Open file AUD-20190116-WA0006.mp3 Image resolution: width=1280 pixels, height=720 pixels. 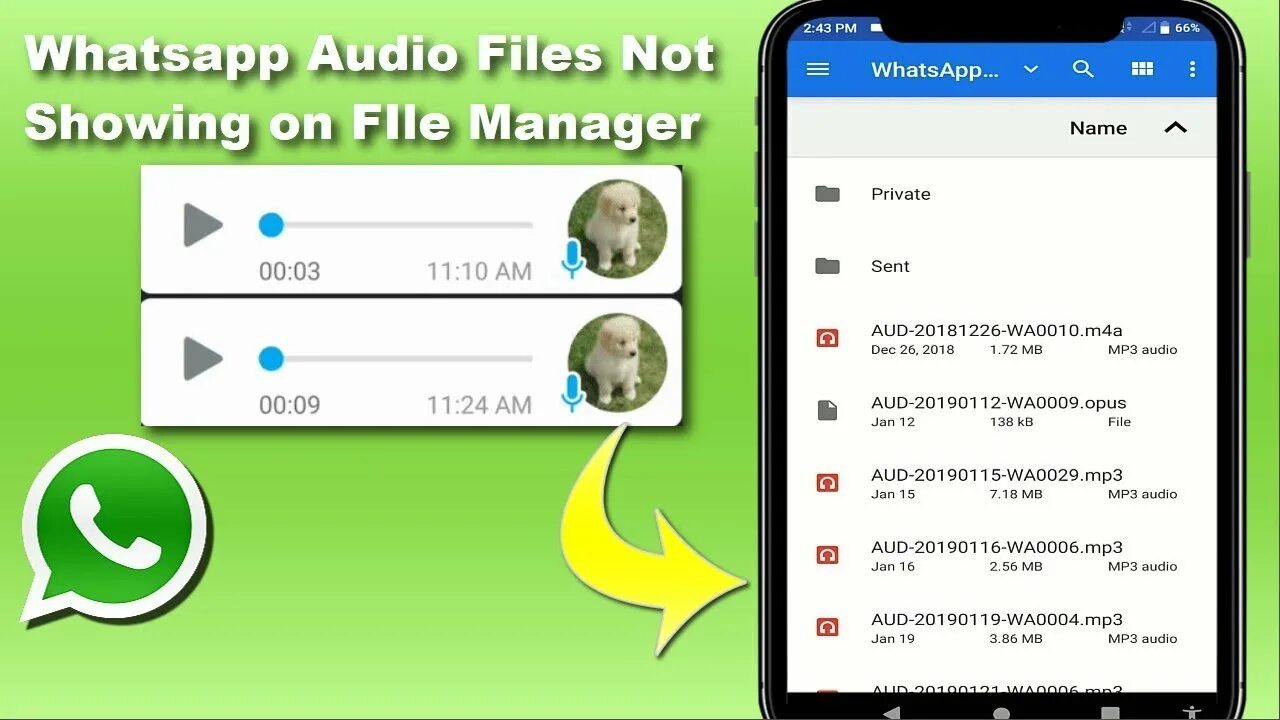click(997, 547)
